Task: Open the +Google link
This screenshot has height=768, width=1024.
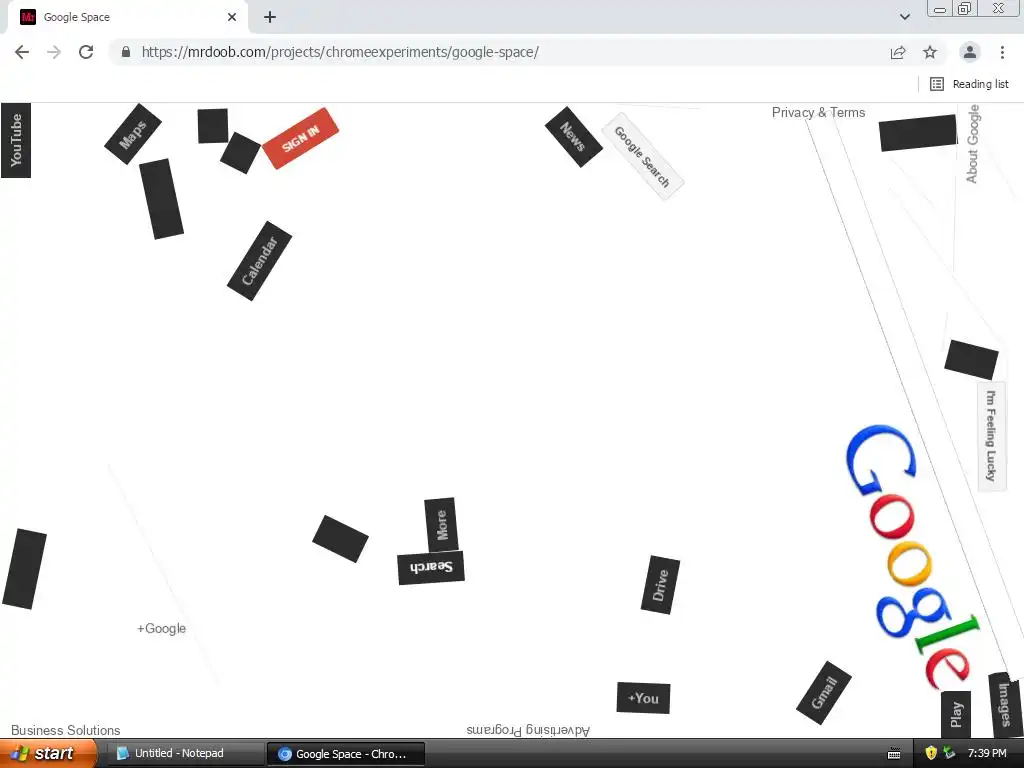Action: tap(161, 628)
